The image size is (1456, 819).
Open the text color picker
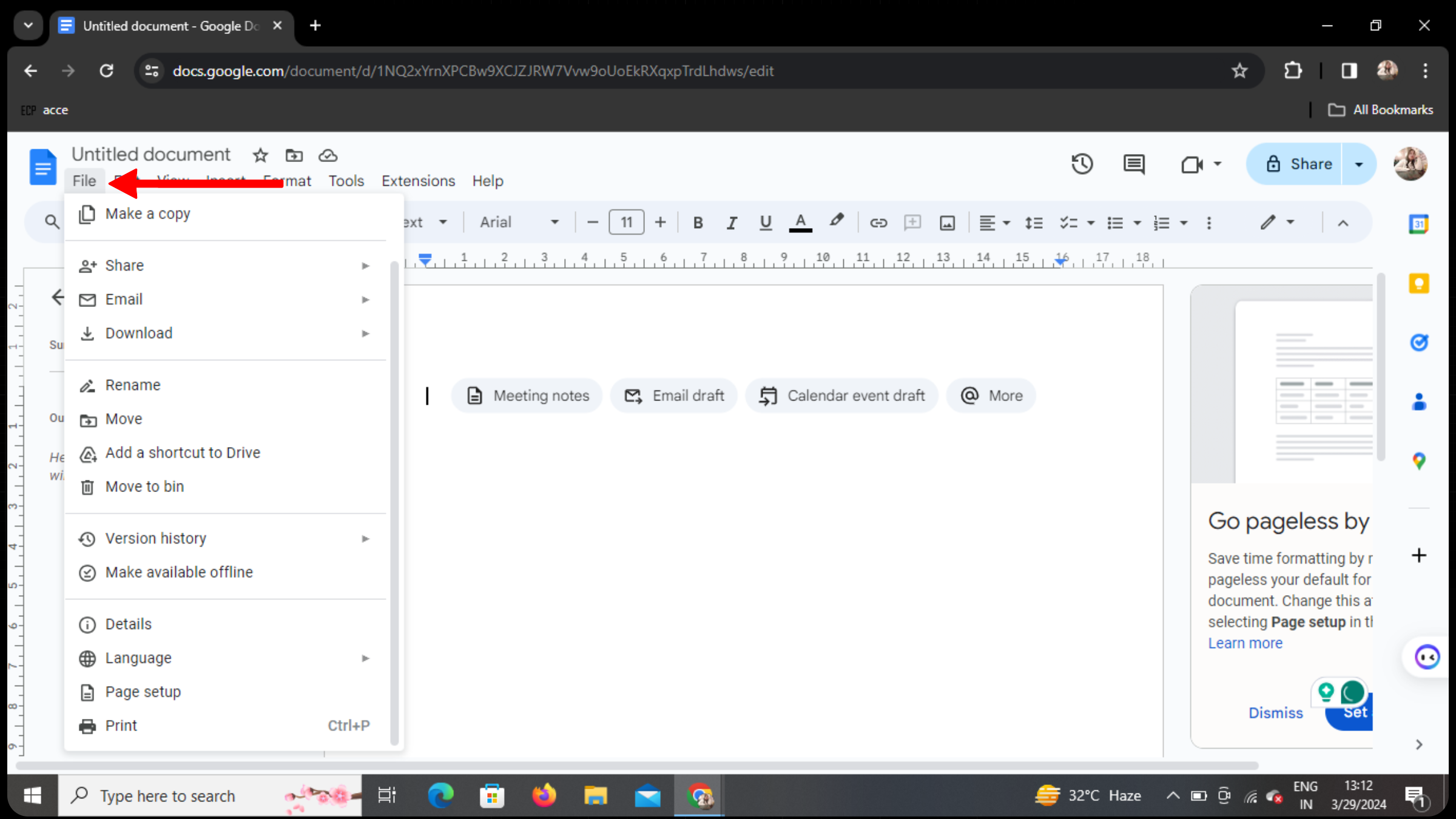point(800,223)
